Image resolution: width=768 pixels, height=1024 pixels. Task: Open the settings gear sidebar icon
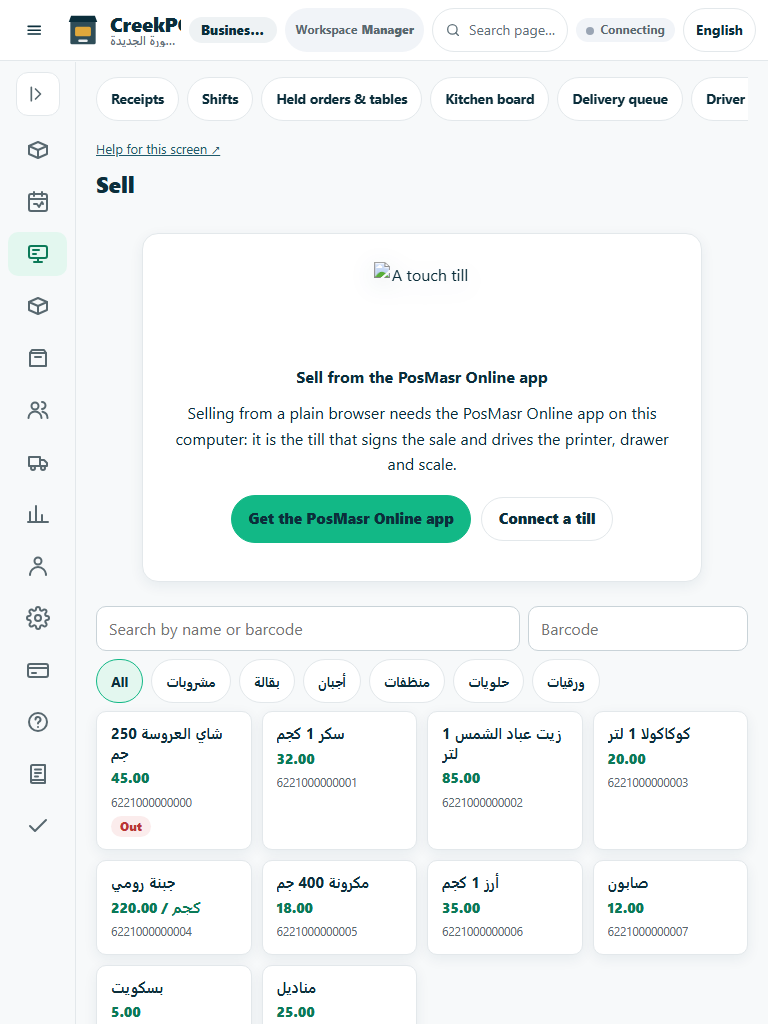click(x=38, y=618)
